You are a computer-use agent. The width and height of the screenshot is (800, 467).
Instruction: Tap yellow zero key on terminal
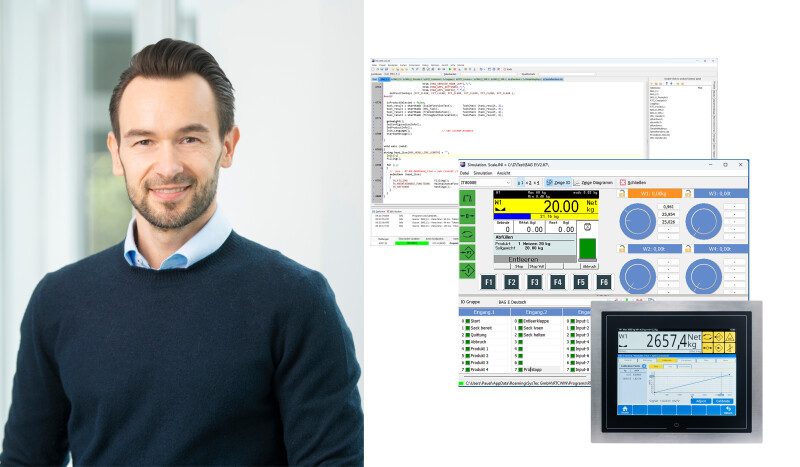[708, 348]
